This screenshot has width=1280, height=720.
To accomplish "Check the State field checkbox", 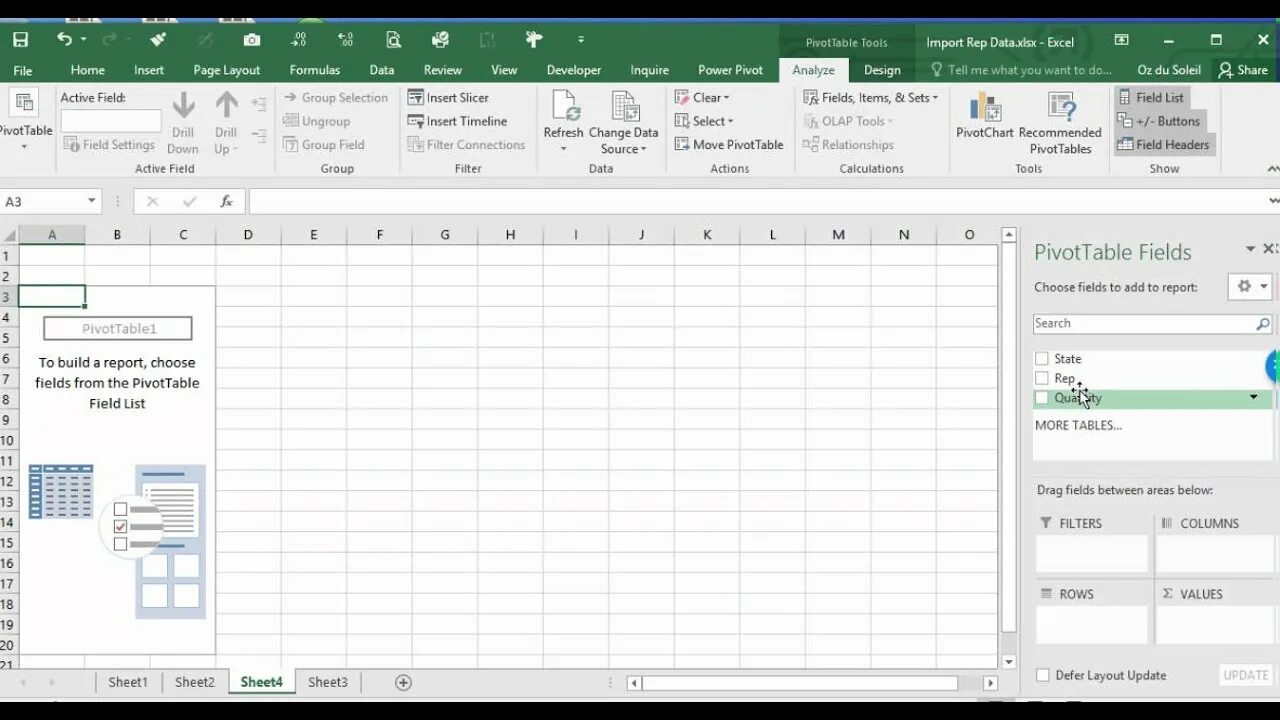I will tap(1042, 358).
